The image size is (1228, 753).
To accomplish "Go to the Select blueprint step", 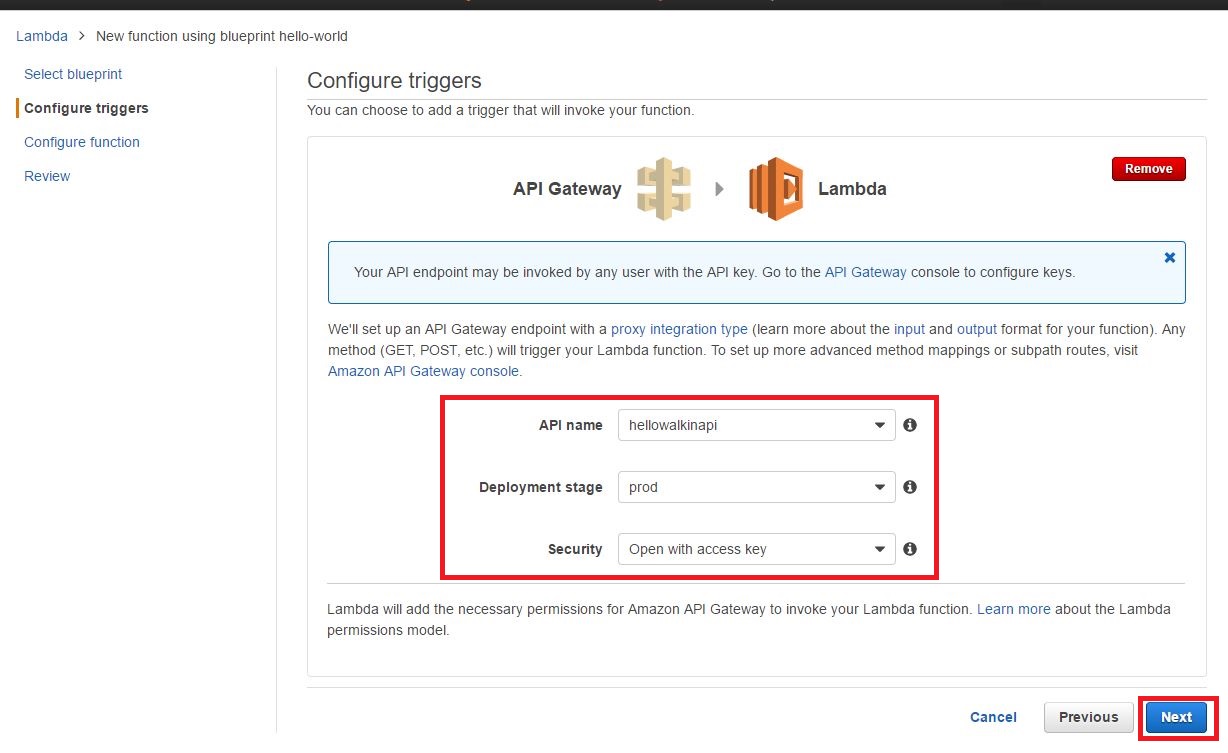I will coord(72,74).
